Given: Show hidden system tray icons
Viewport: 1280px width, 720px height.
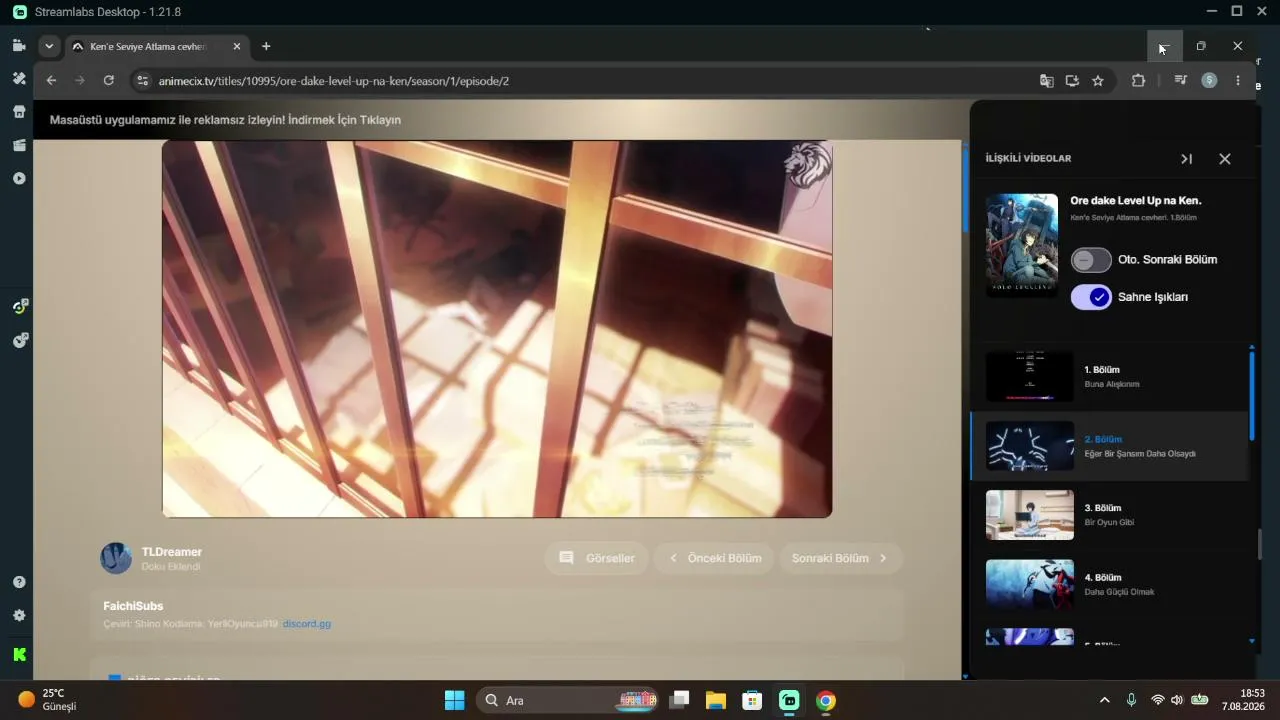Looking at the screenshot, I should click(1104, 700).
